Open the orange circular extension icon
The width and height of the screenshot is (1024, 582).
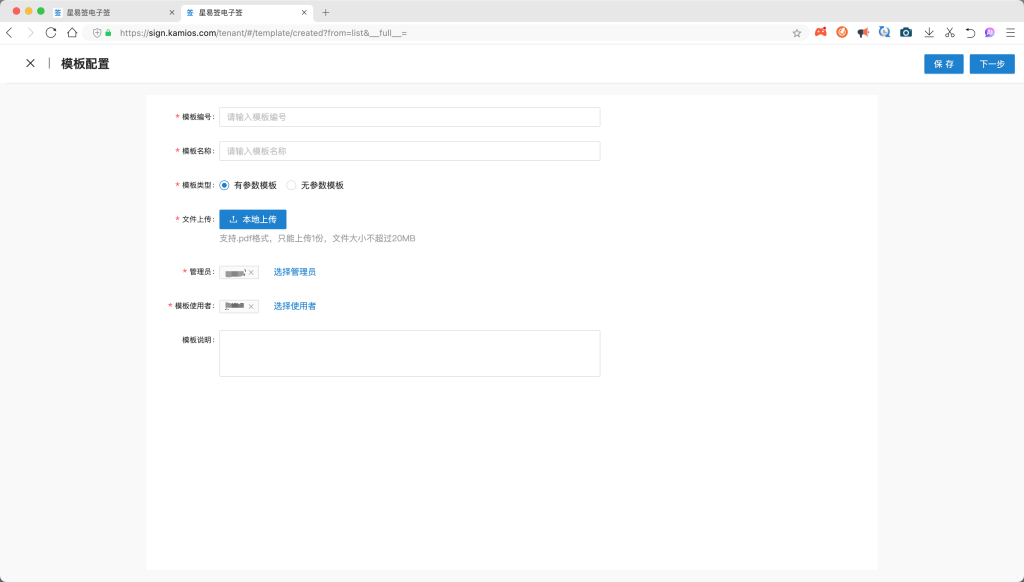coord(842,32)
